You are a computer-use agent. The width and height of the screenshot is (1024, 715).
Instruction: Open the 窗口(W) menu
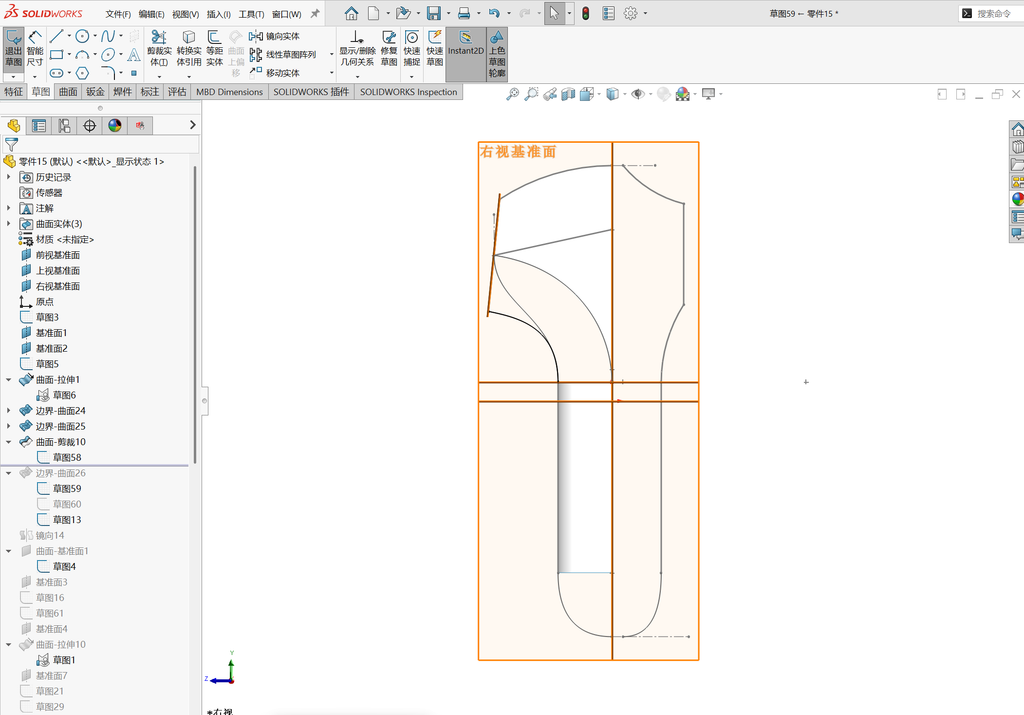pos(287,14)
